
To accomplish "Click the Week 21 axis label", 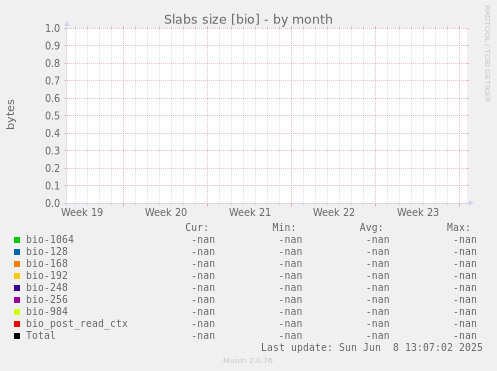I will [x=250, y=212].
